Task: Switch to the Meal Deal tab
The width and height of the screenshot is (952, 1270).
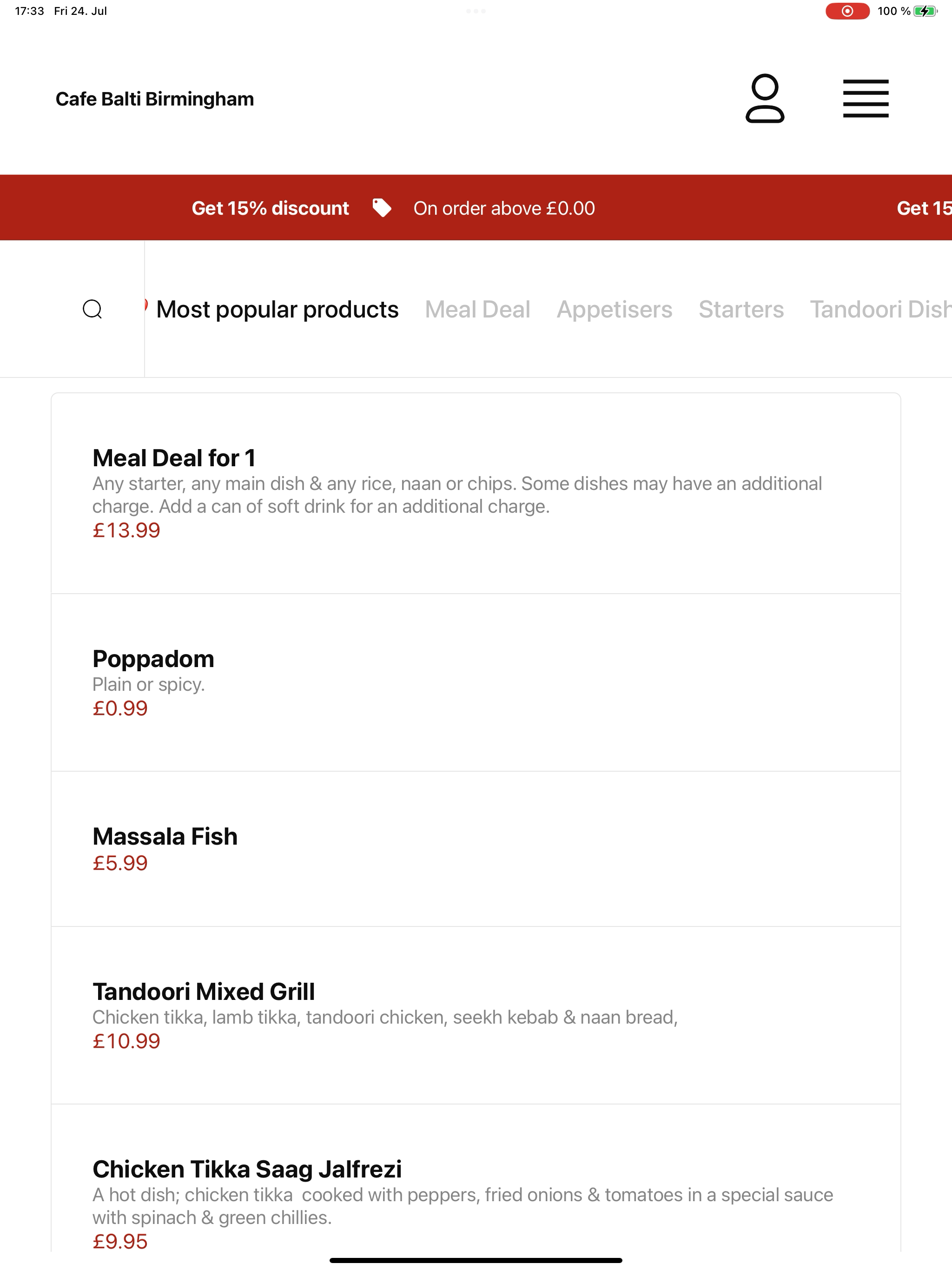Action: tap(478, 310)
